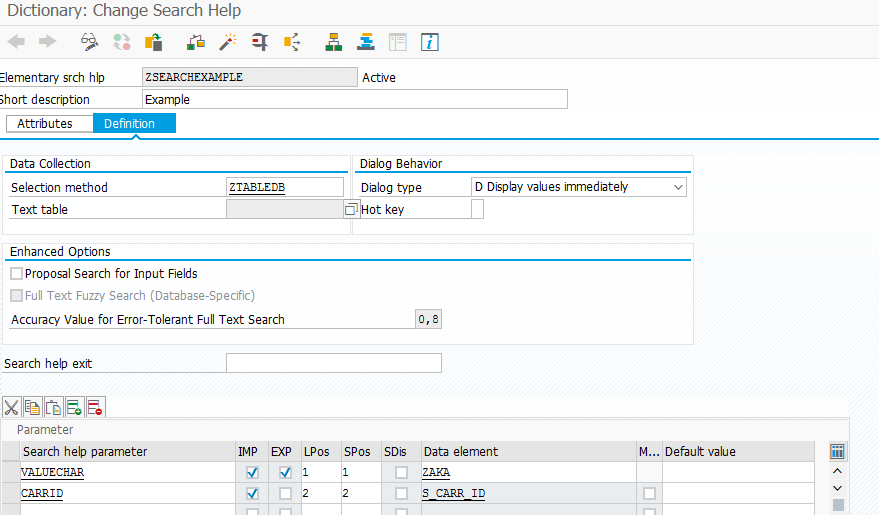Viewport: 879px width, 515px height.
Task: Click the Back arrow in toolbar
Action: click(16, 42)
